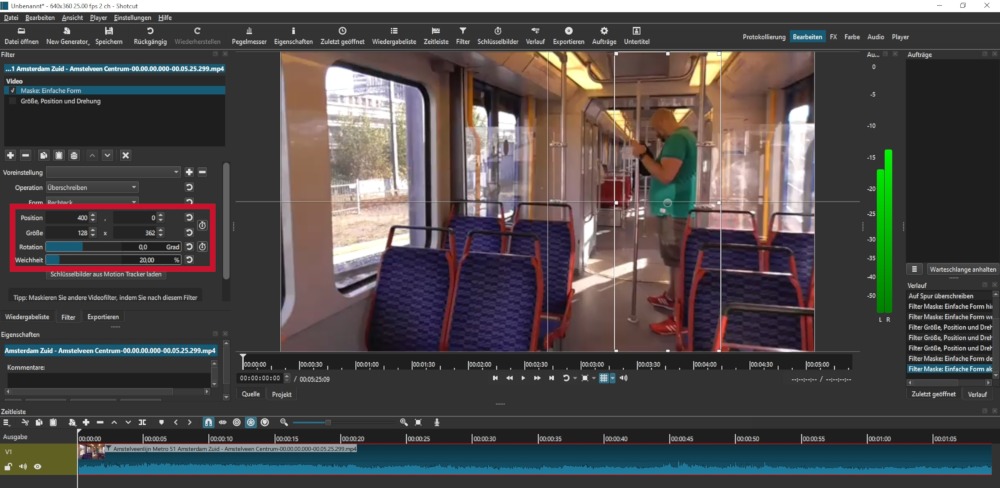This screenshot has height=488, width=1000.
Task: Click inside the Weichheit softness slider
Action: (112, 260)
